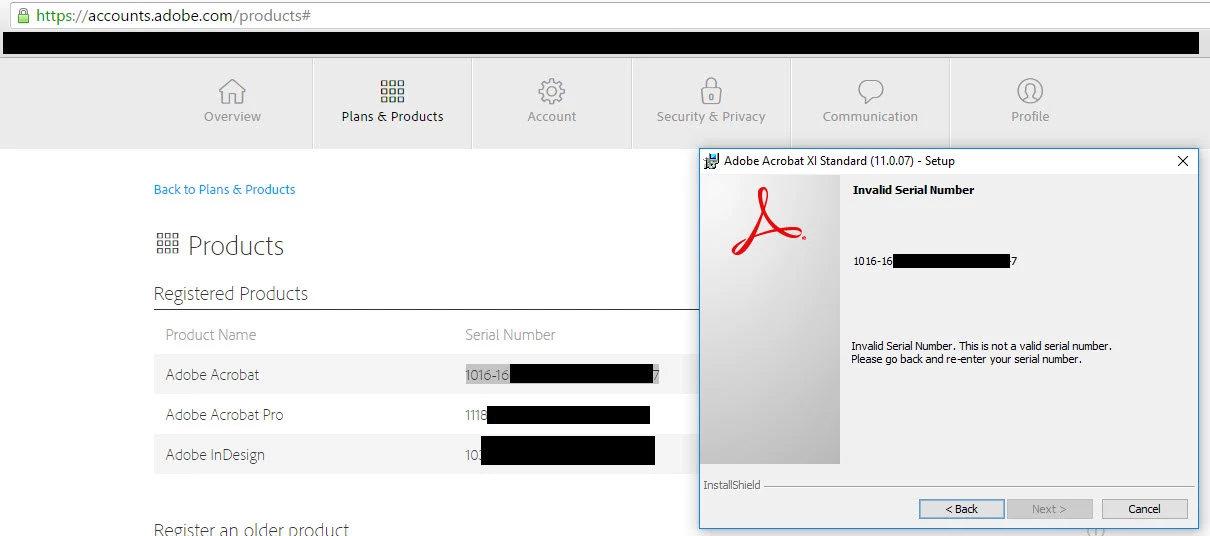
Task: Open the Overview house icon
Action: [232, 91]
